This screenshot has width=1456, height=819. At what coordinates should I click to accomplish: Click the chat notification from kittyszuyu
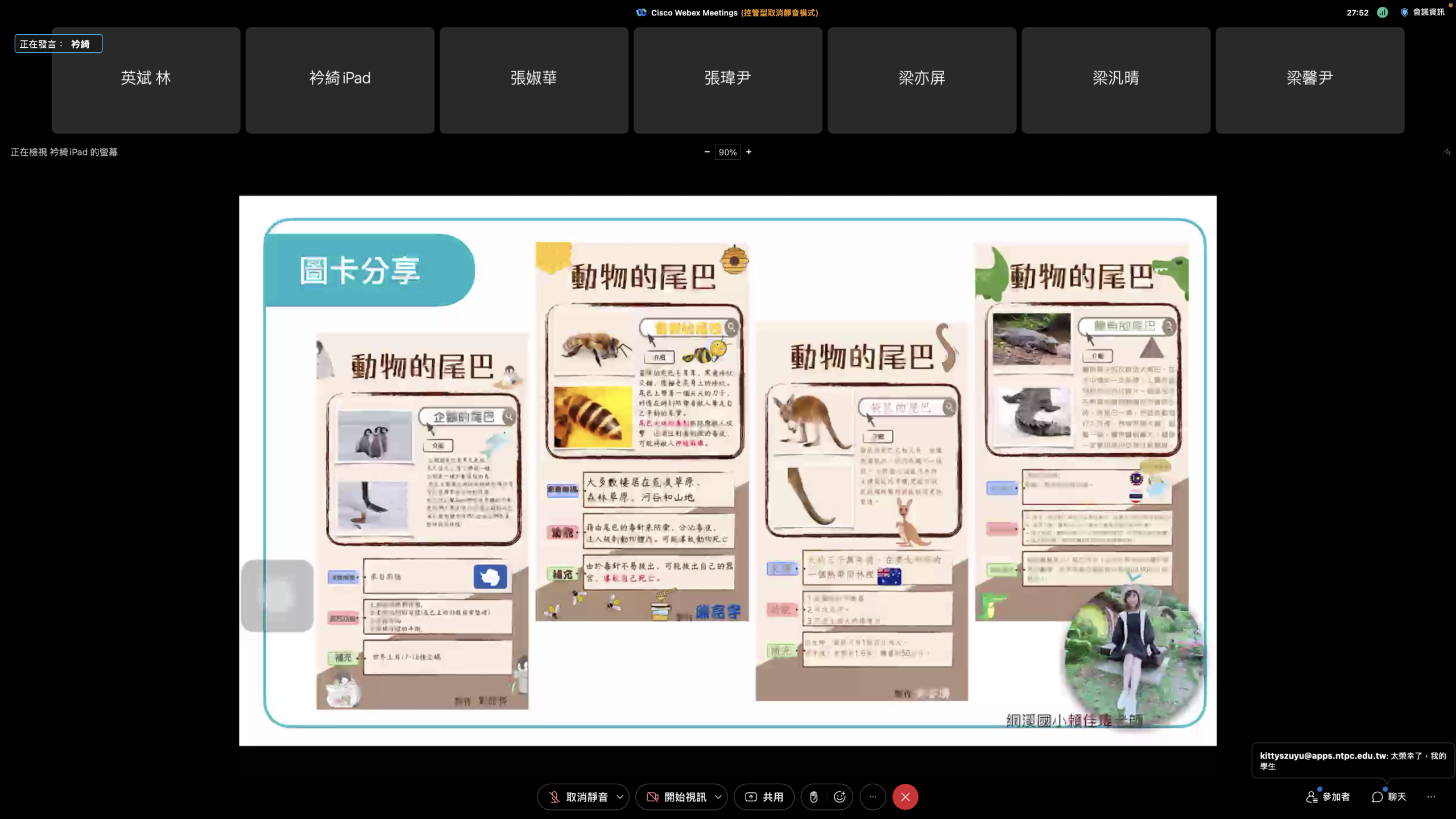pos(1352,760)
